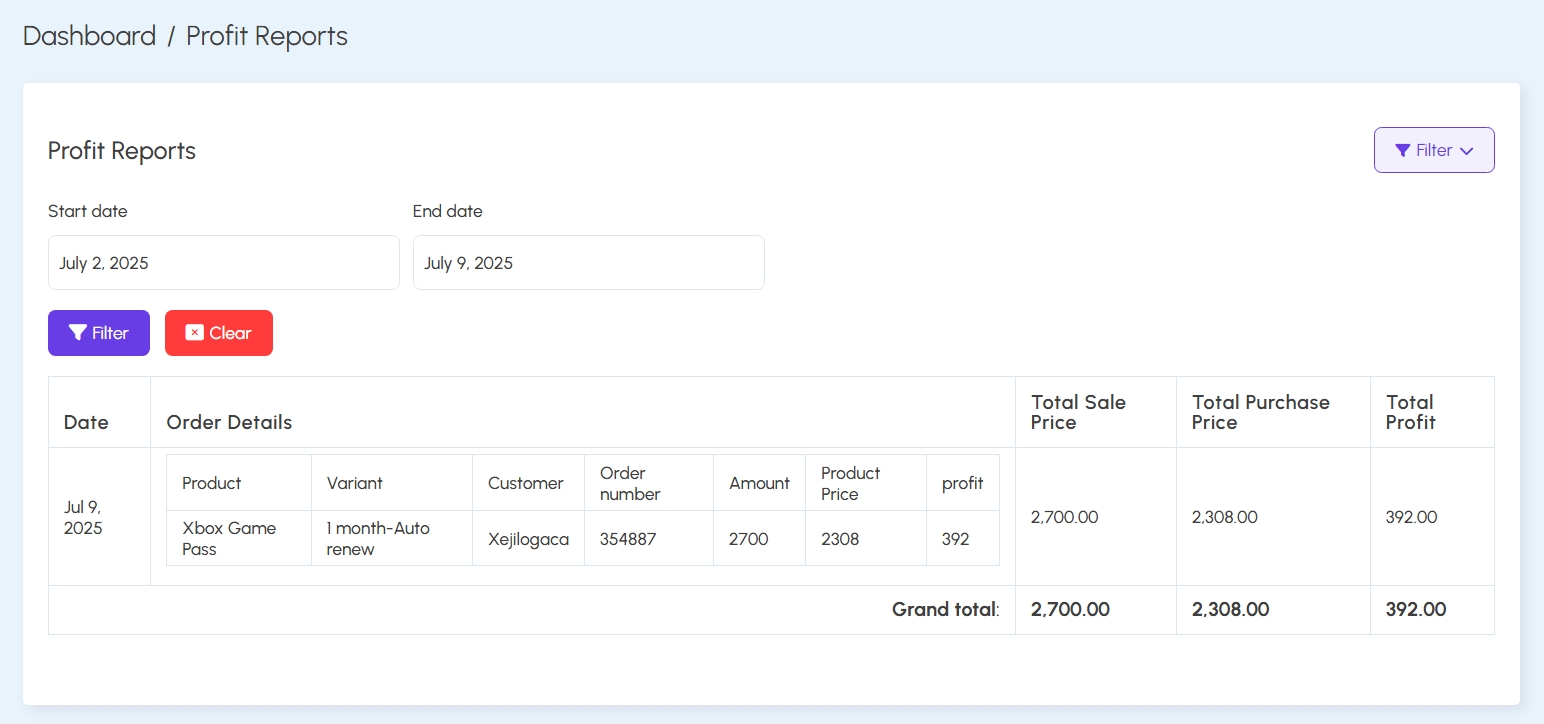Image resolution: width=1544 pixels, height=724 pixels.
Task: Click the Start date label
Action: tap(88, 211)
